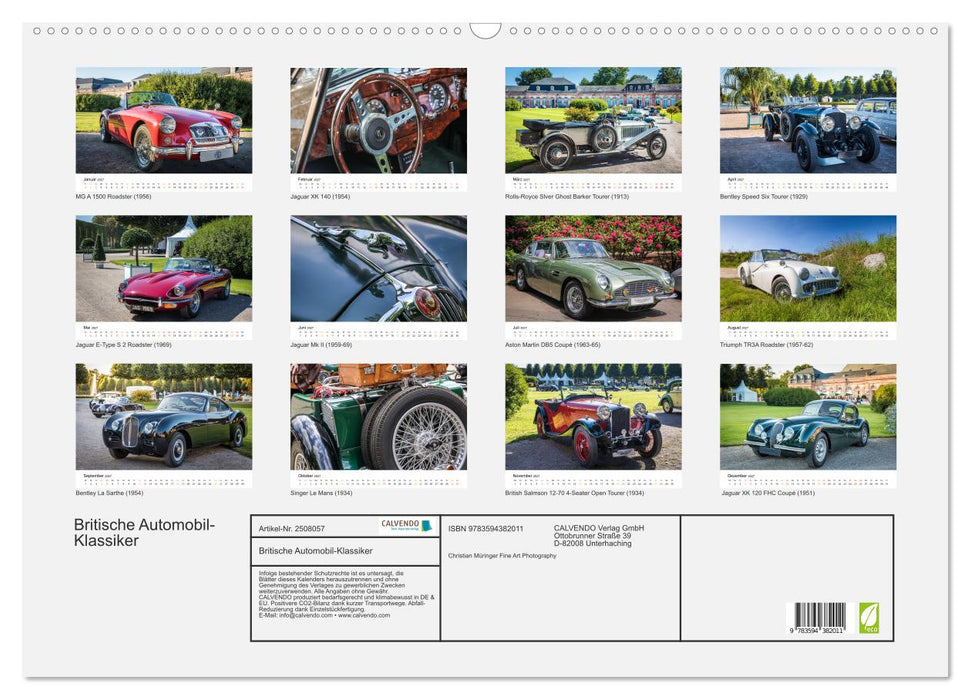
Task: Click caption 'Aston Martin DB5 Coupé (1963-65)'
Action: coord(552,344)
